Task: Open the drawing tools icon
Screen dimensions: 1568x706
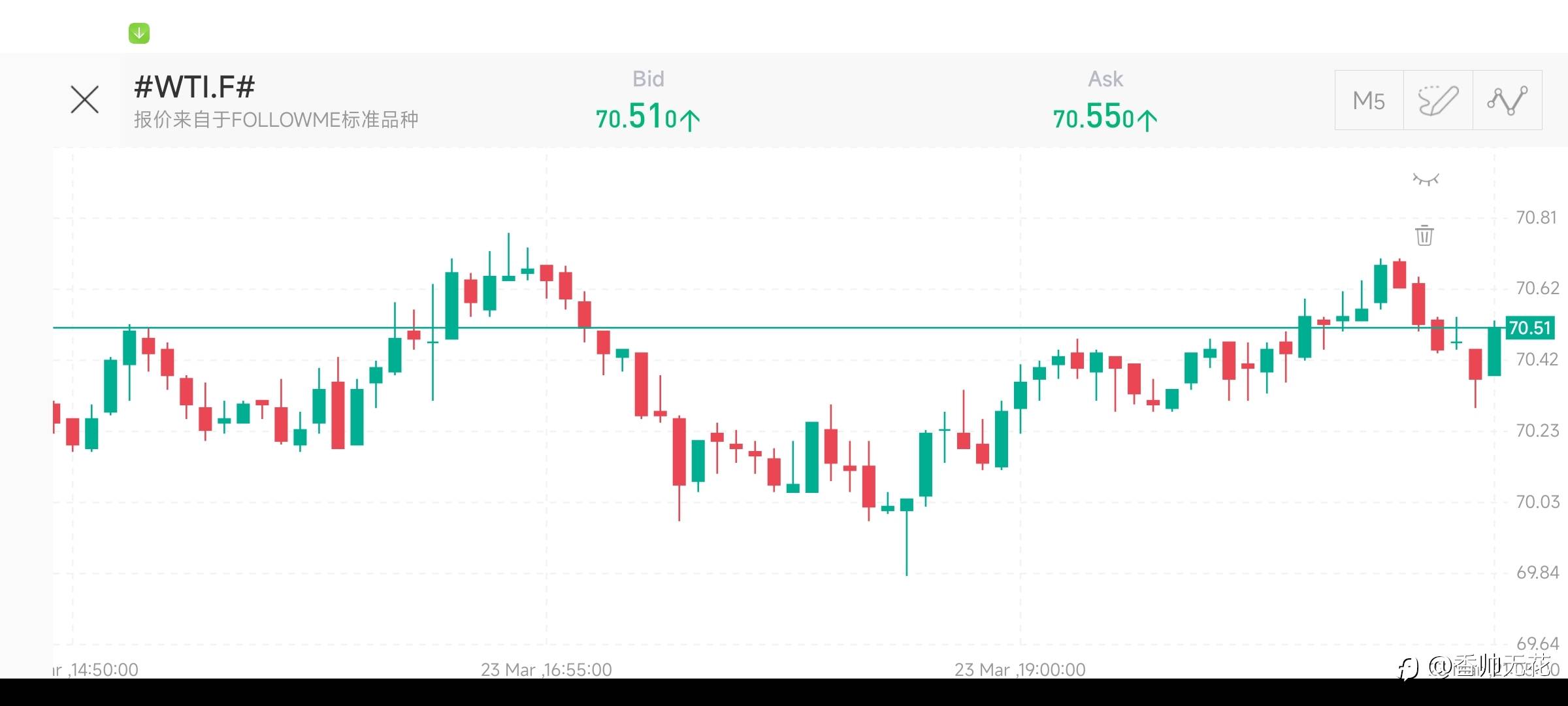Action: click(1438, 101)
